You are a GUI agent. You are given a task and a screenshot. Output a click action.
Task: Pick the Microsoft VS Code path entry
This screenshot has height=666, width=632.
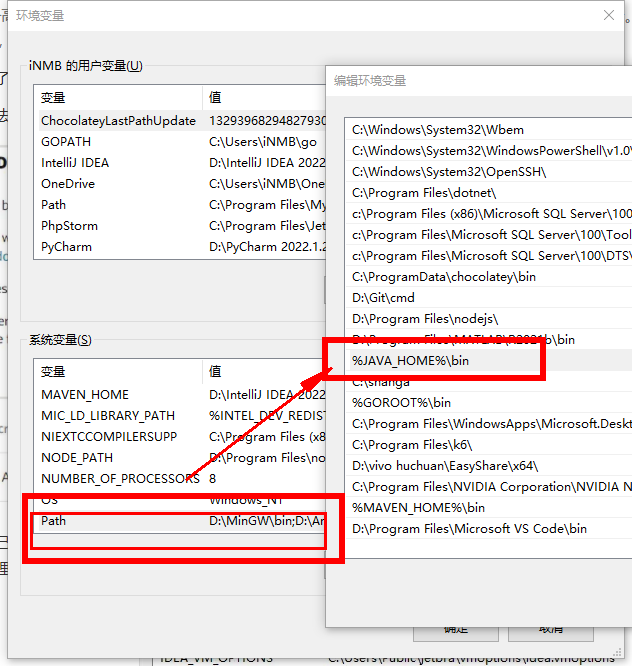pyautogui.click(x=469, y=528)
